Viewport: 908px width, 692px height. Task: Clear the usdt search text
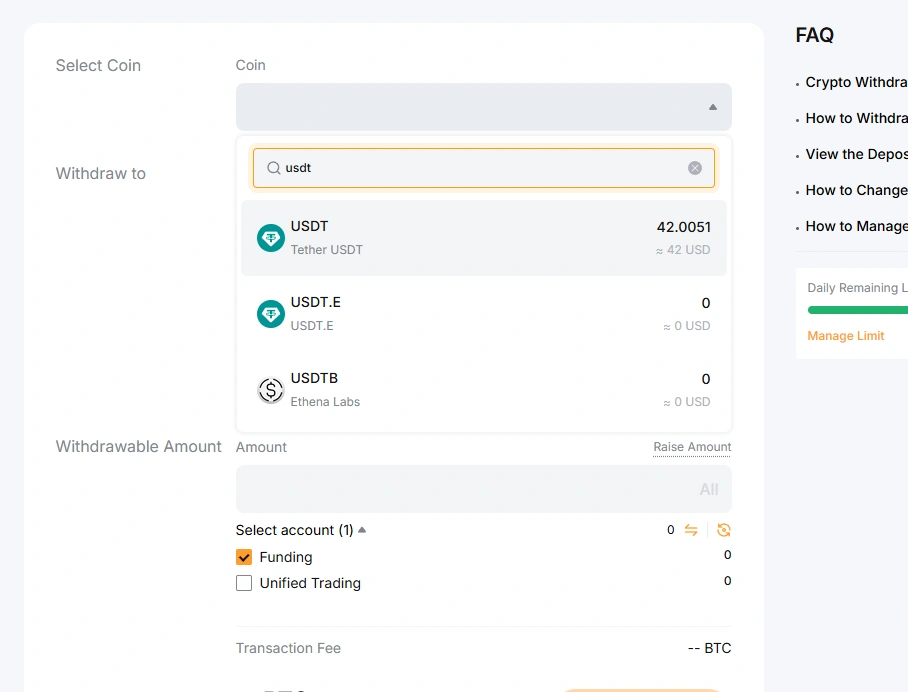tap(695, 168)
